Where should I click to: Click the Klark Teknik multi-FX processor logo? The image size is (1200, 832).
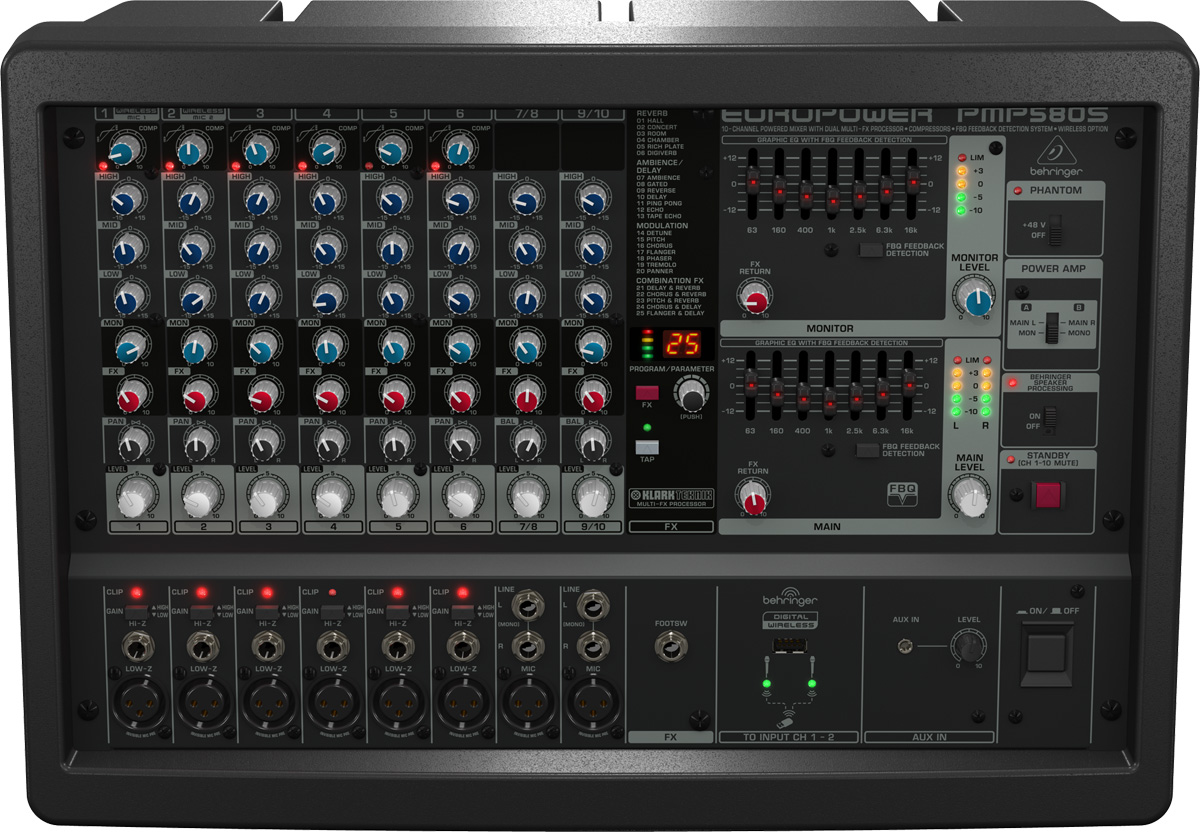coord(671,496)
